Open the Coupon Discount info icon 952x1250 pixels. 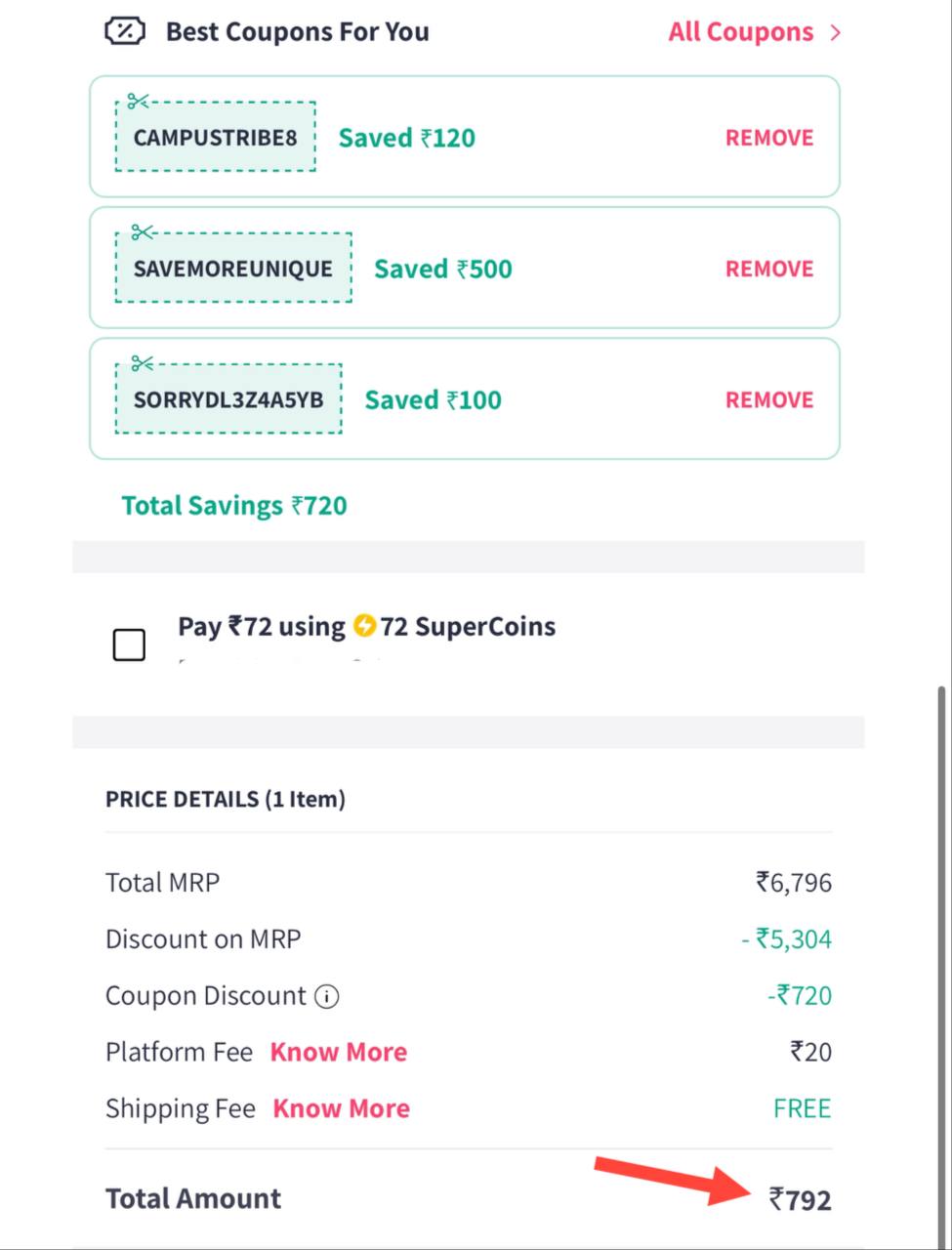click(x=327, y=996)
